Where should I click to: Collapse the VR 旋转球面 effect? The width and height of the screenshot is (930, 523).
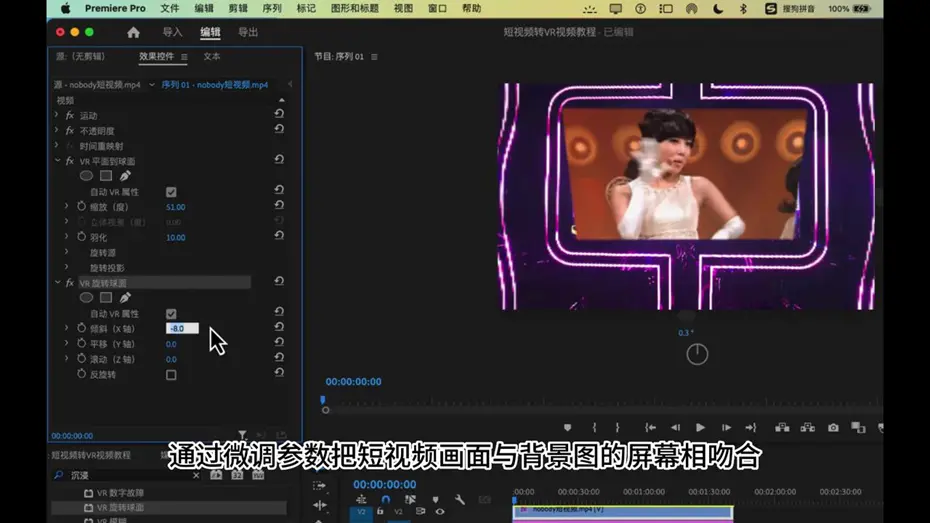coord(58,282)
